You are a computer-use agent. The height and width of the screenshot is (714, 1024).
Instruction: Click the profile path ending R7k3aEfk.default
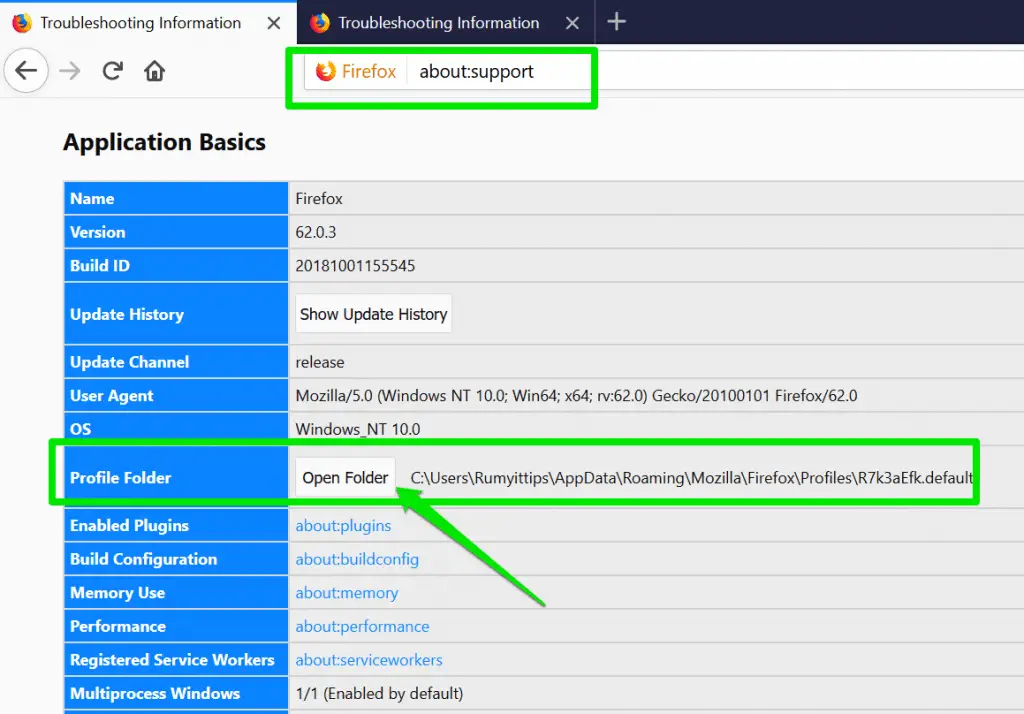coord(692,478)
